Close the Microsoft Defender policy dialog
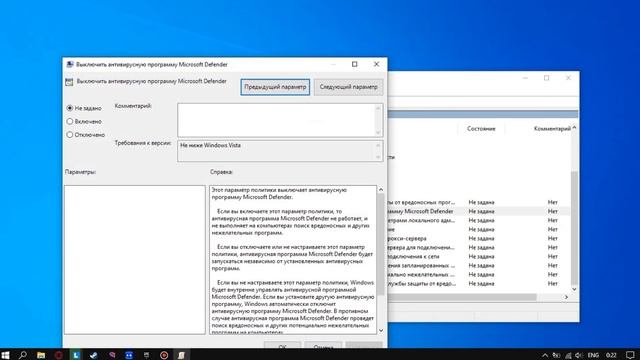 coord(376,64)
